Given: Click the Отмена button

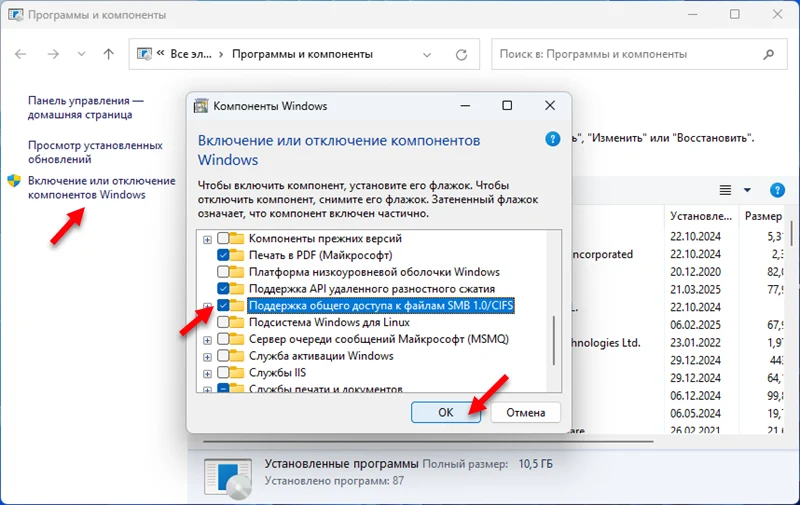Looking at the screenshot, I should (x=526, y=412).
